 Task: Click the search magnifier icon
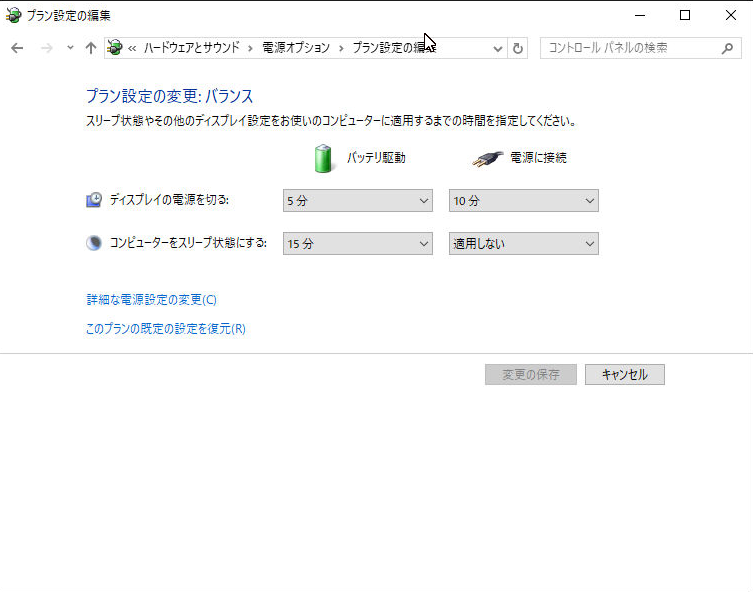[x=728, y=48]
